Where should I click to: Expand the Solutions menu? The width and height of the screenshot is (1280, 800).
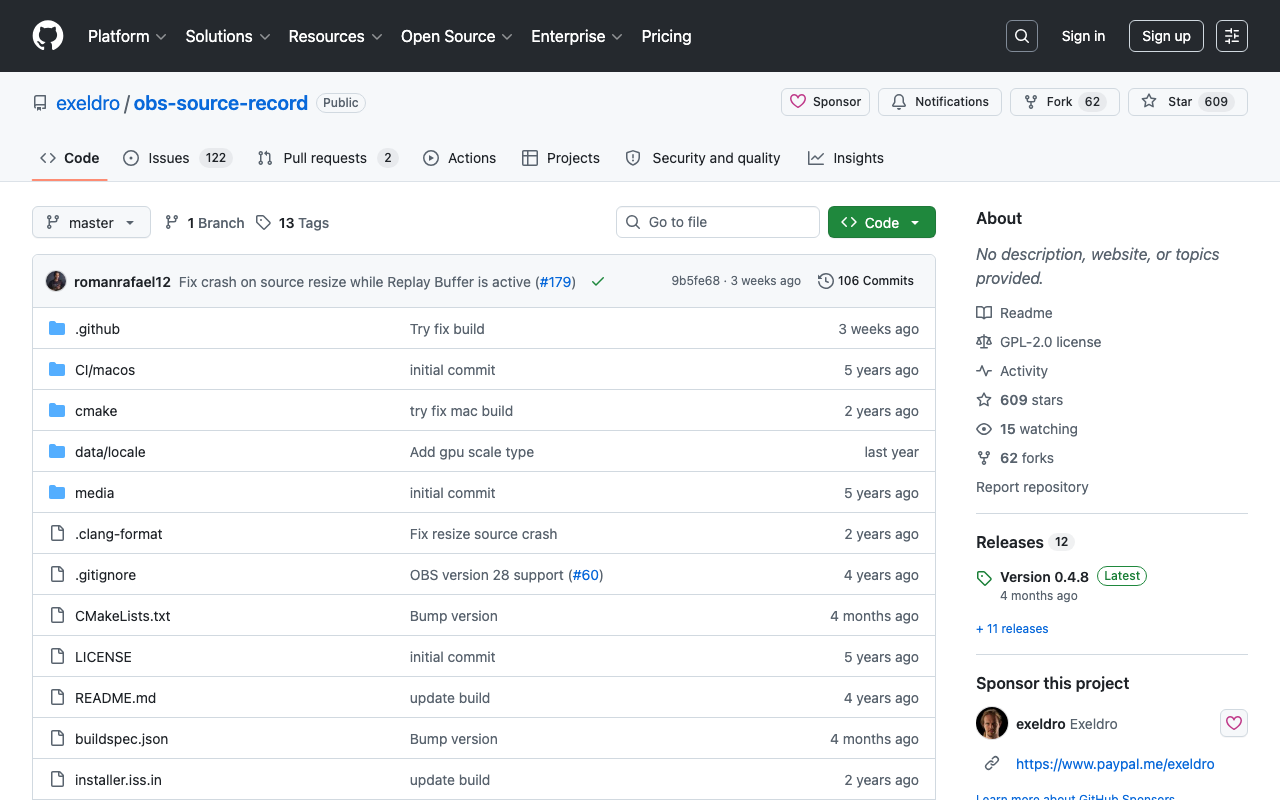tap(228, 36)
